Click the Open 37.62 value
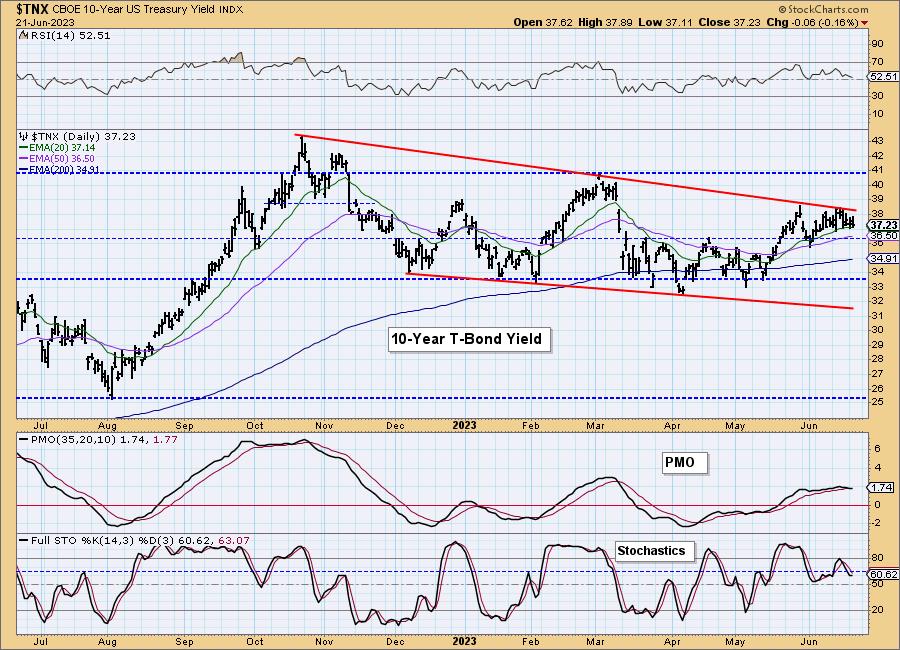900x650 pixels. (543, 22)
